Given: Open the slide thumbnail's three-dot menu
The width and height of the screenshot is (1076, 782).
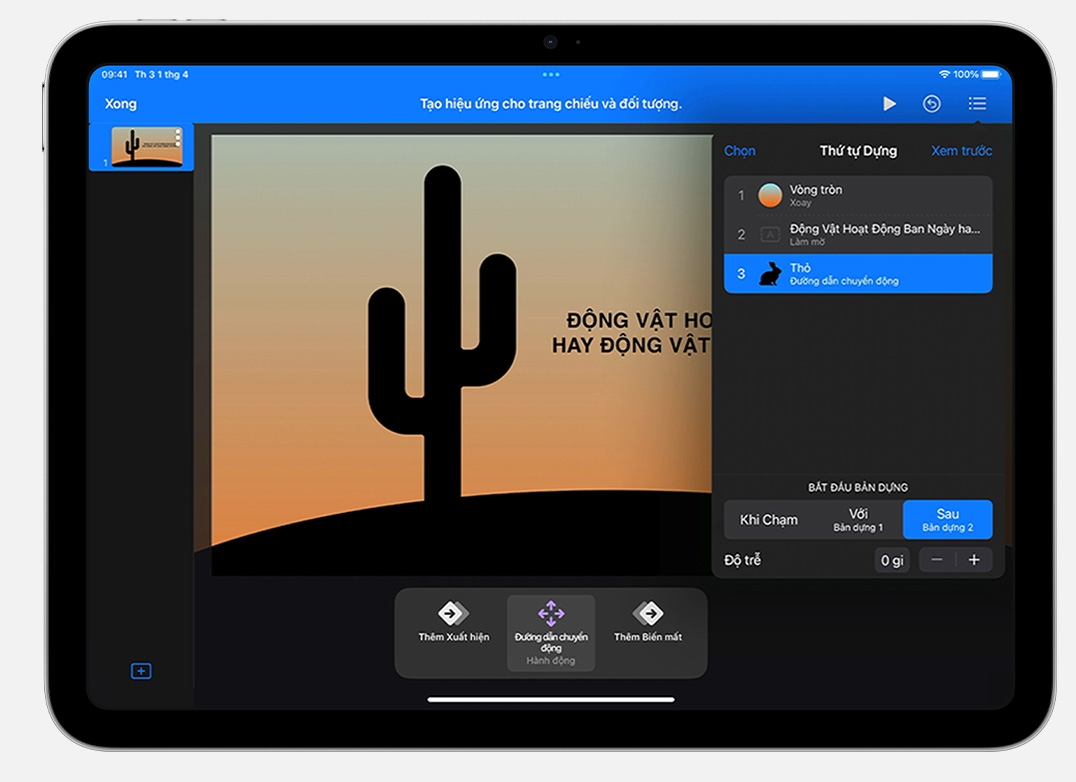Looking at the screenshot, I should [178, 137].
